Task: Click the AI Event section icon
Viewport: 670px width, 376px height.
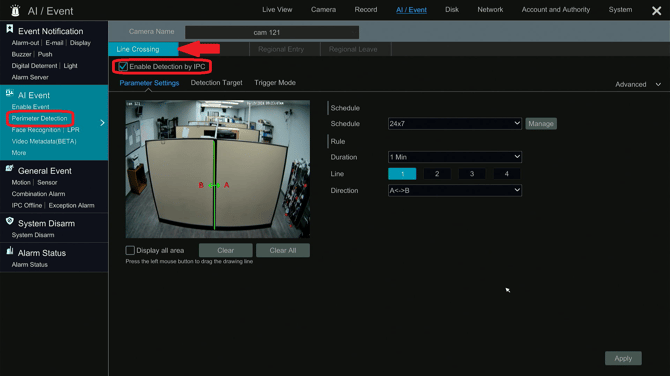Action: (9, 93)
